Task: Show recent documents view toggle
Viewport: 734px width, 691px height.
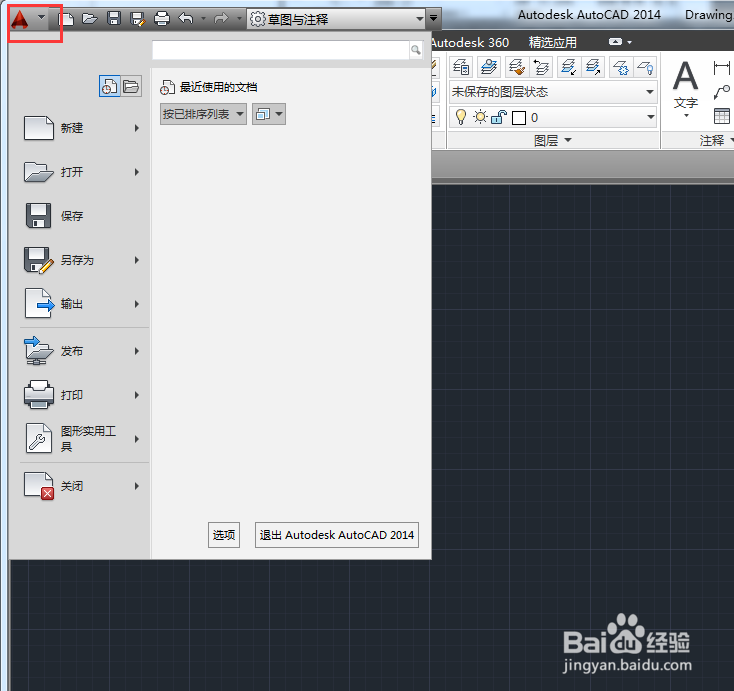Action: coord(110,87)
